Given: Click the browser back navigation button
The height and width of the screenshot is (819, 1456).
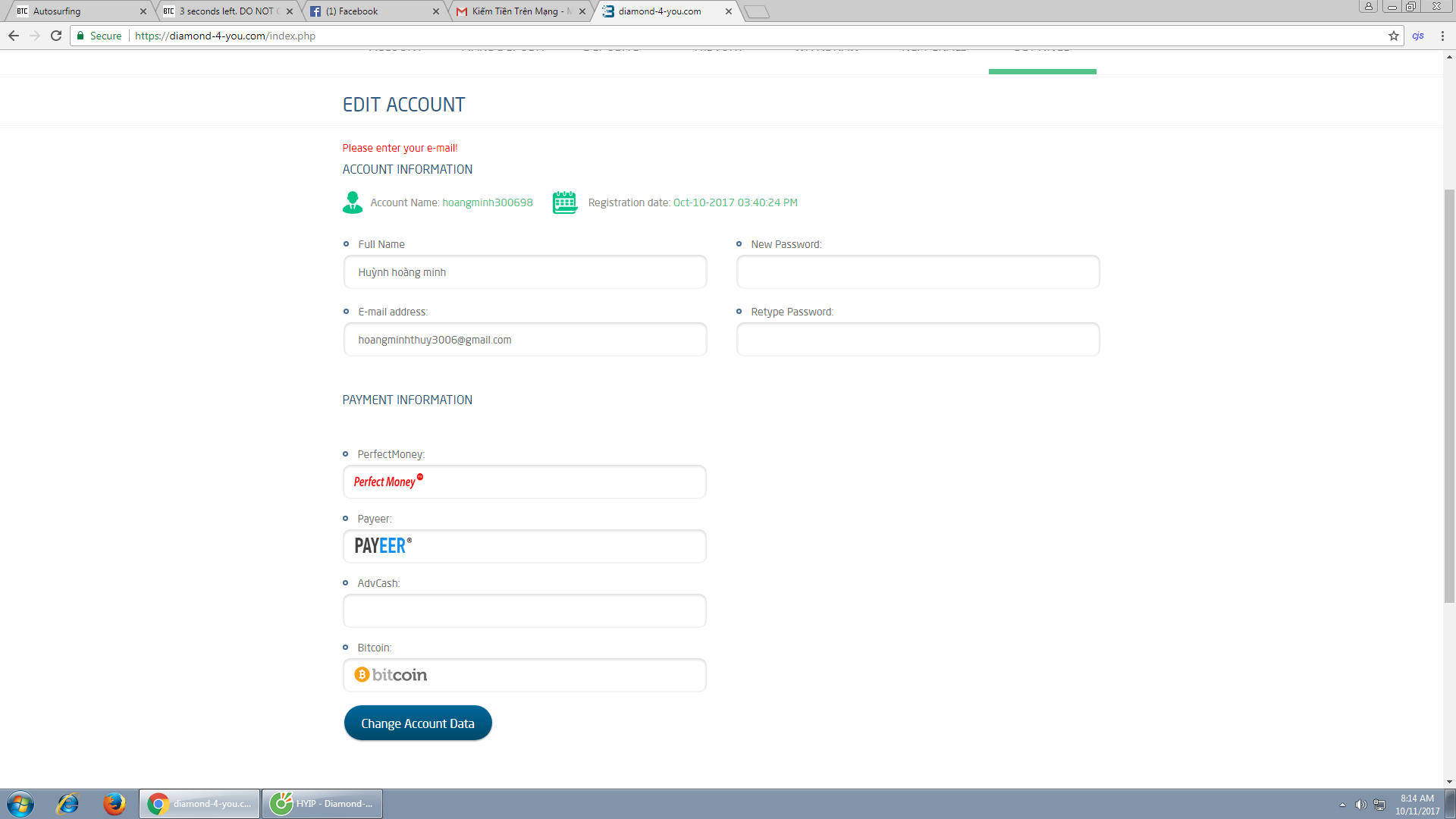Looking at the screenshot, I should click(14, 36).
